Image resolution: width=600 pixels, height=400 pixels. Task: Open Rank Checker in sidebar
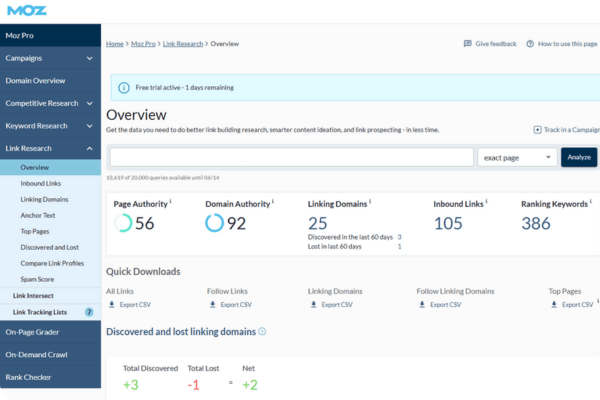[51, 377]
